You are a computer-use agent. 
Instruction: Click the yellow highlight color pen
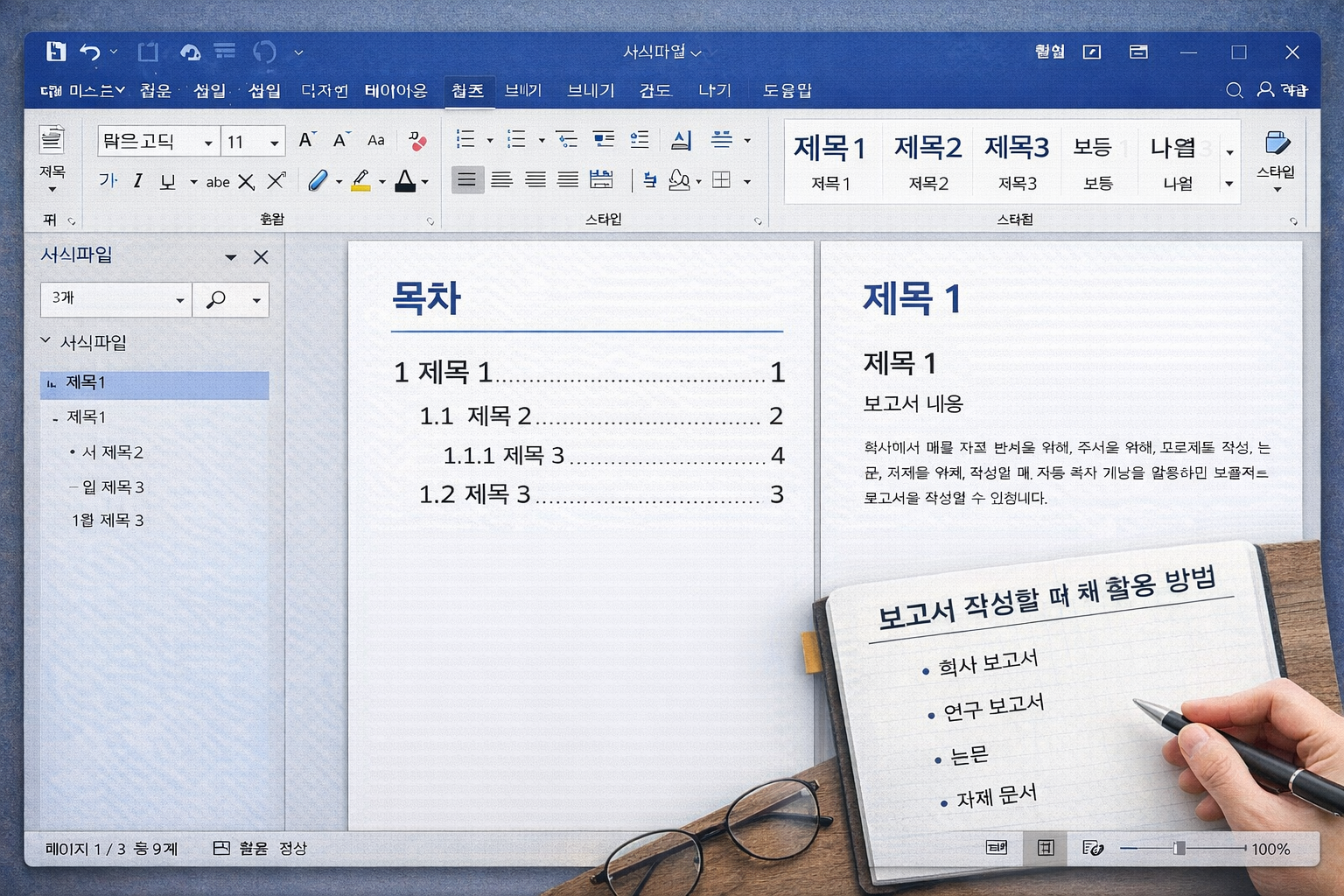click(x=360, y=181)
